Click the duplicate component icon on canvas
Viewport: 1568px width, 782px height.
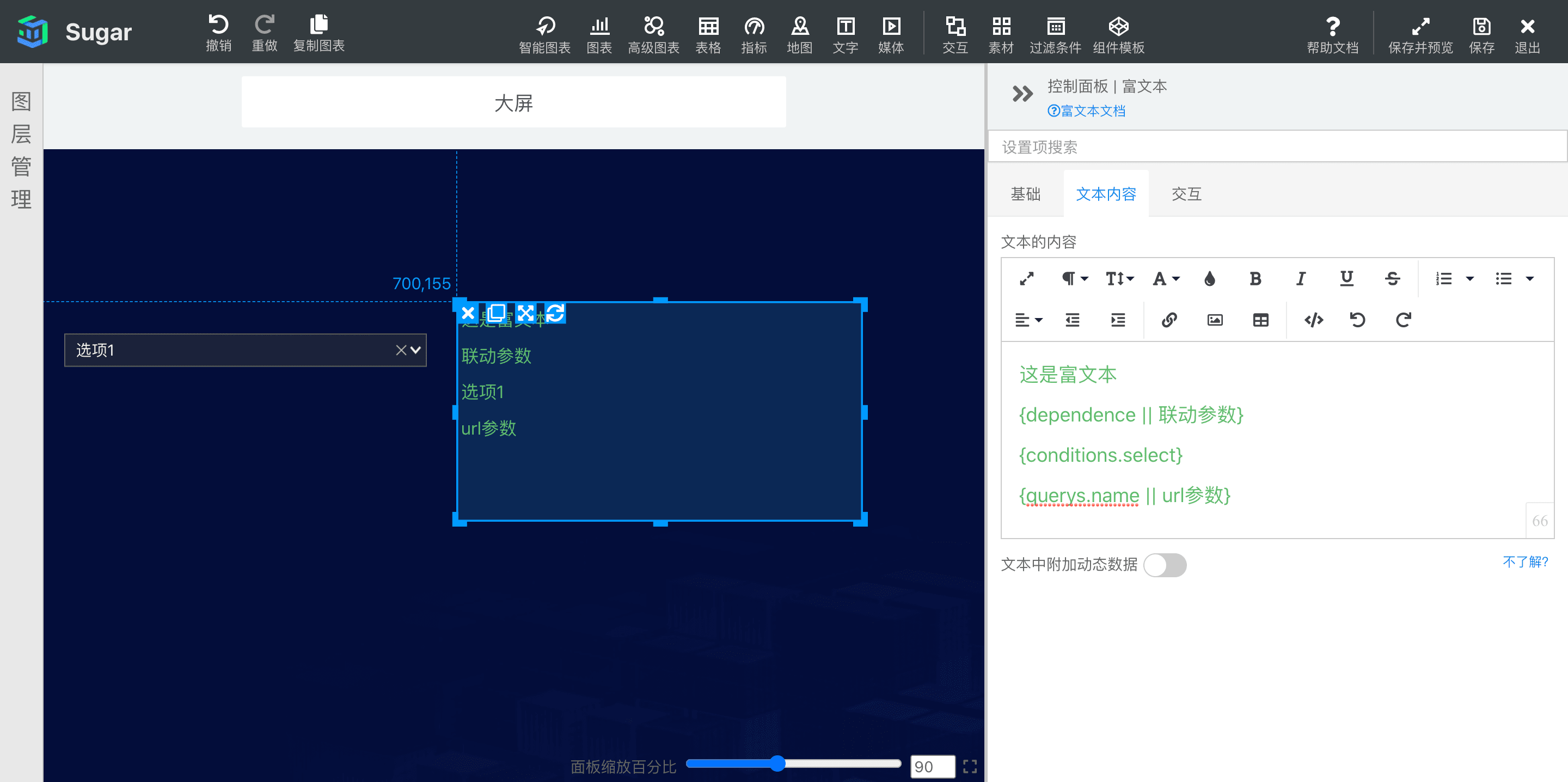tap(496, 313)
